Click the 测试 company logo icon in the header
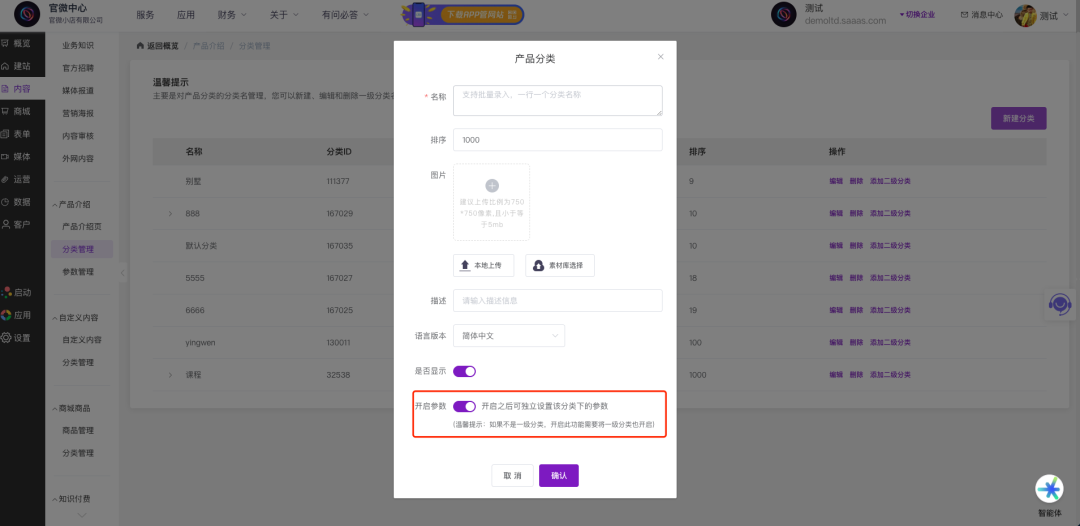The width and height of the screenshot is (1080, 526). point(784,14)
